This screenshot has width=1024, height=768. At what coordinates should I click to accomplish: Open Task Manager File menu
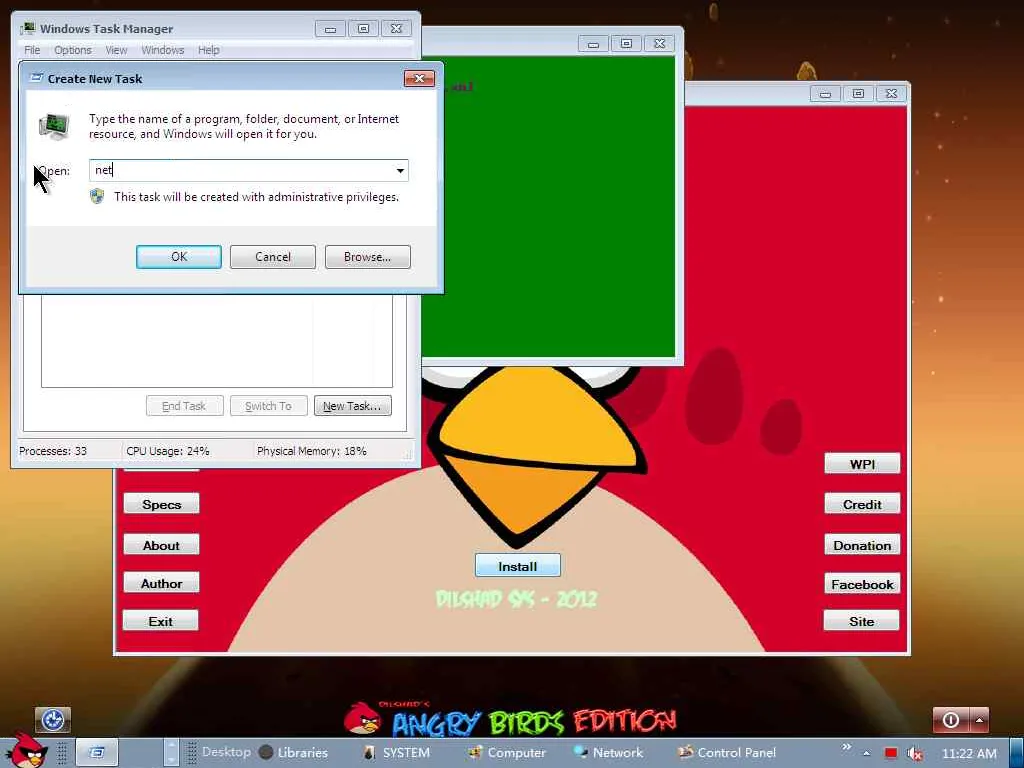tap(32, 50)
